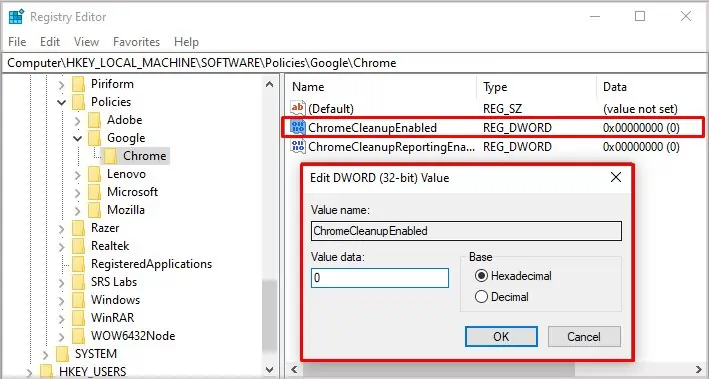This screenshot has width=709, height=379.
Task: Select the Hexadecimal base option
Action: tap(482, 275)
